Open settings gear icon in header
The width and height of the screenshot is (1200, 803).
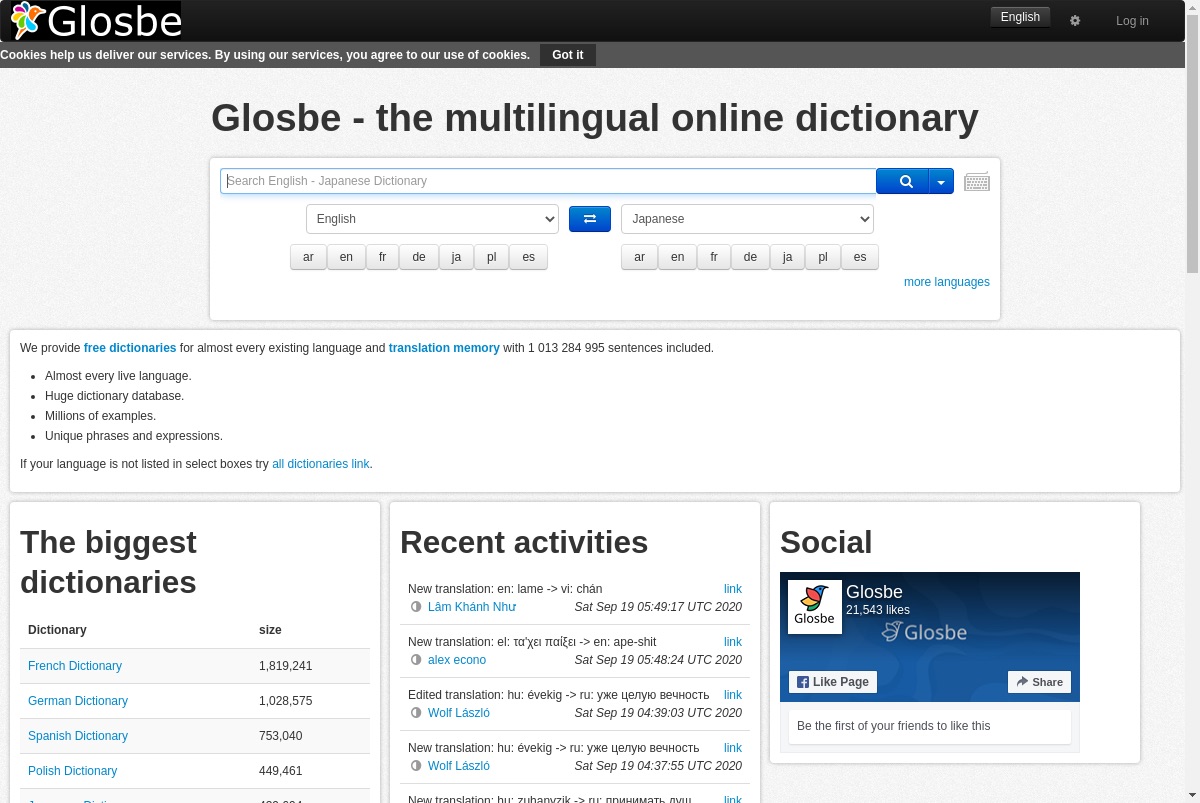[1075, 21]
